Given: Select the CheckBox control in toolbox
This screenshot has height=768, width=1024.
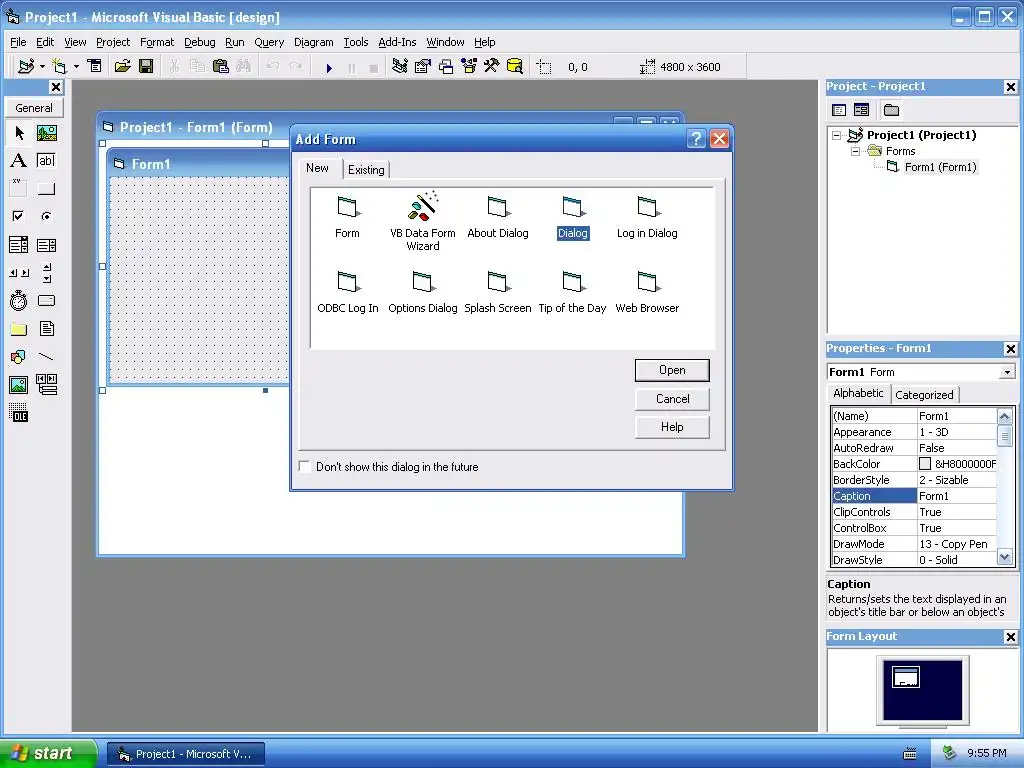Looking at the screenshot, I should coord(19,216).
